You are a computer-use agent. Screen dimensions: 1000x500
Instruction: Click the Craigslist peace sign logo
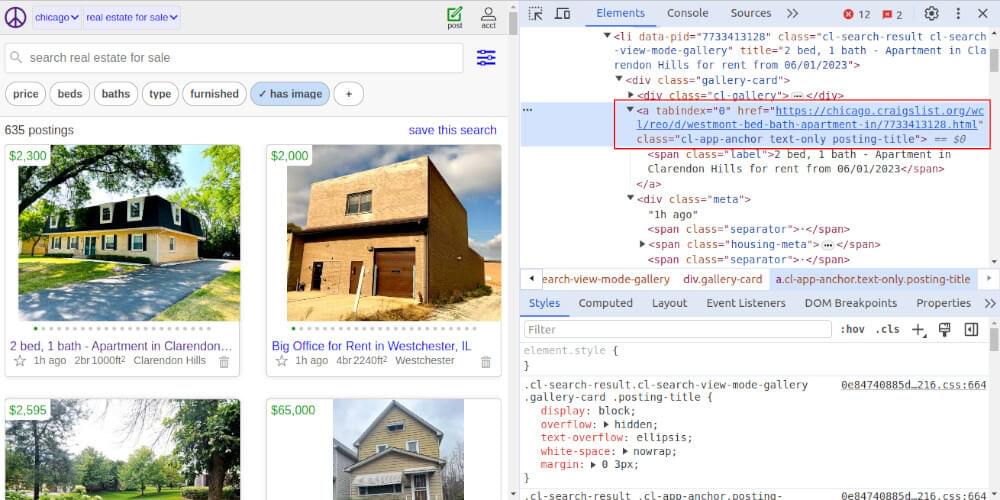click(x=15, y=17)
